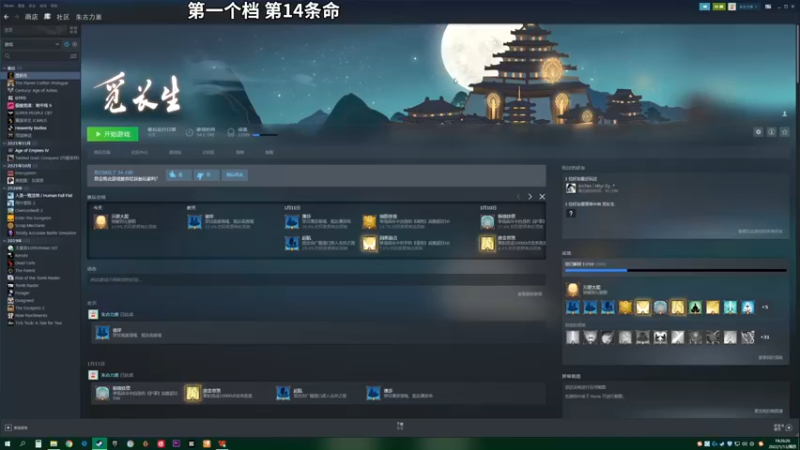800x450 pixels.
Task: Open the first locked gray achievement icon
Action: click(x=572, y=337)
